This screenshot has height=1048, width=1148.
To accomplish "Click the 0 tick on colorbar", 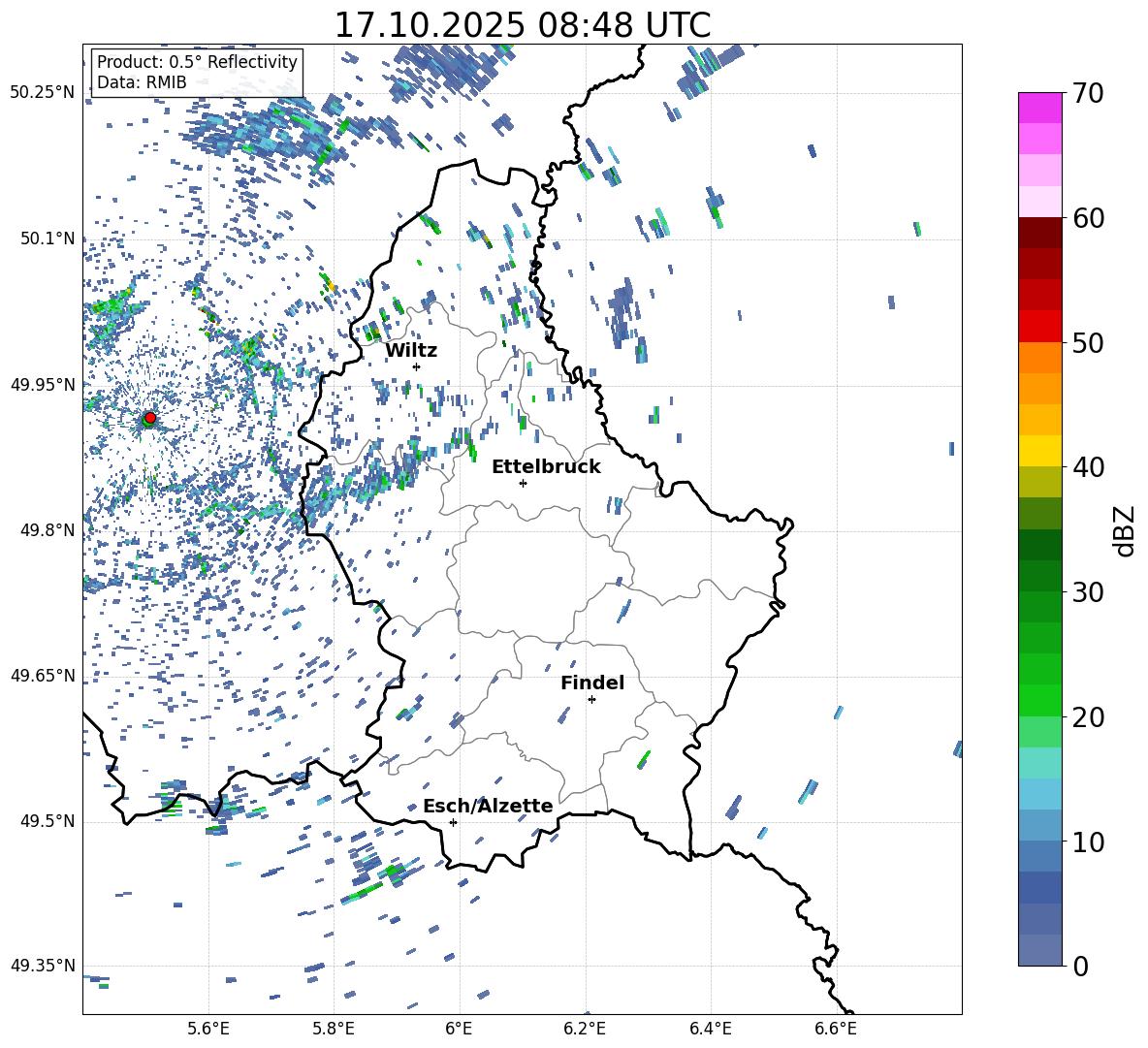I will tap(1080, 967).
